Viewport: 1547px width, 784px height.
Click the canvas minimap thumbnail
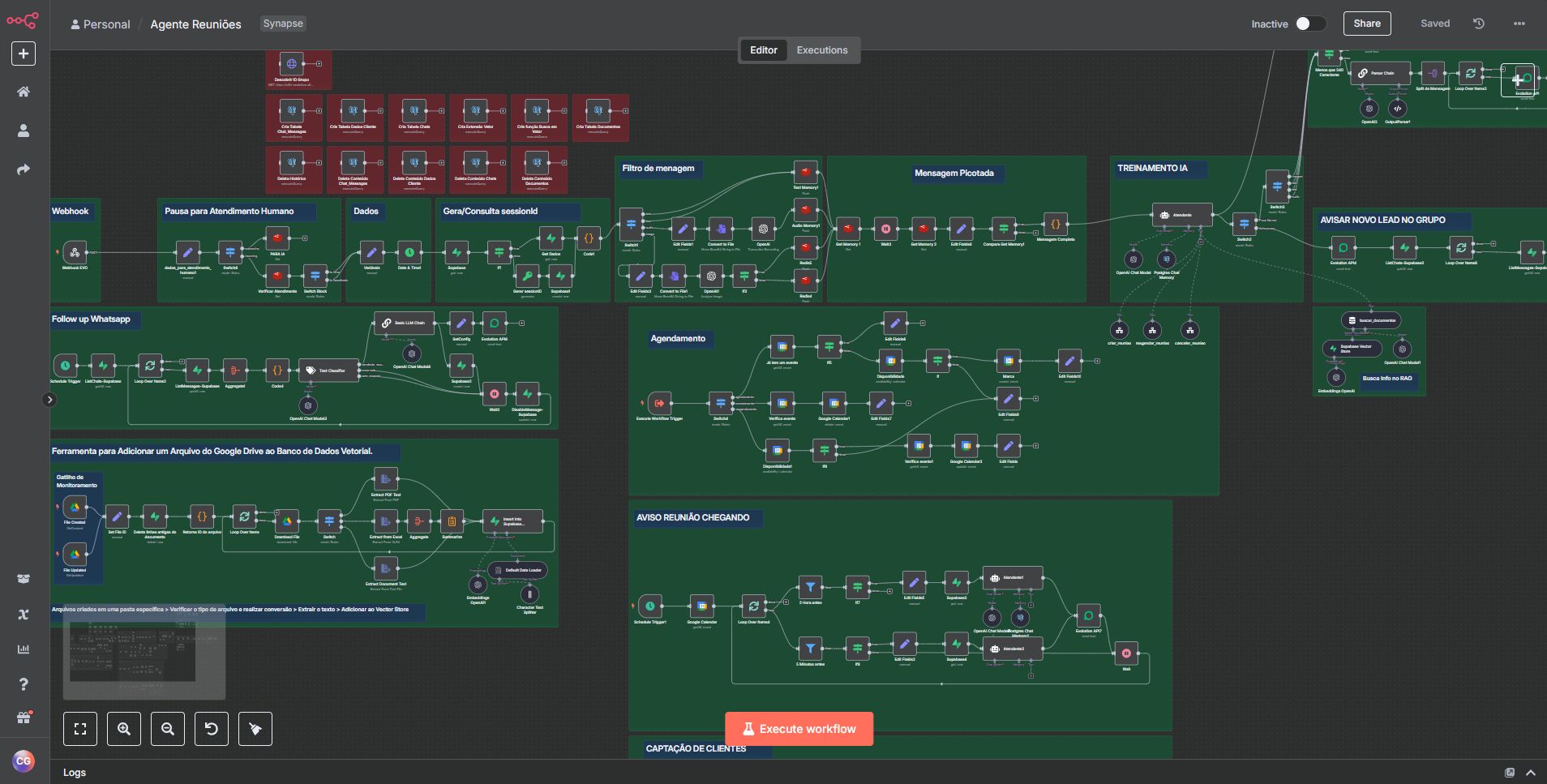point(144,658)
